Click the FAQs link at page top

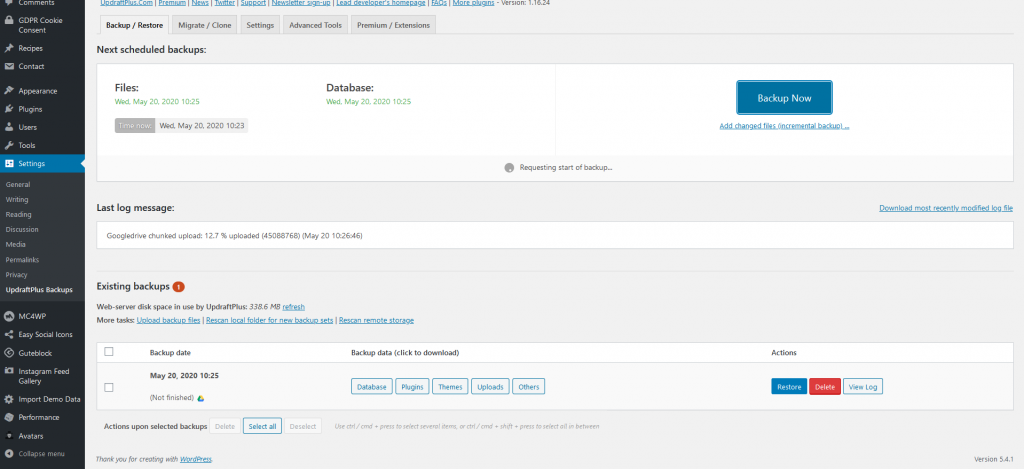coord(439,3)
